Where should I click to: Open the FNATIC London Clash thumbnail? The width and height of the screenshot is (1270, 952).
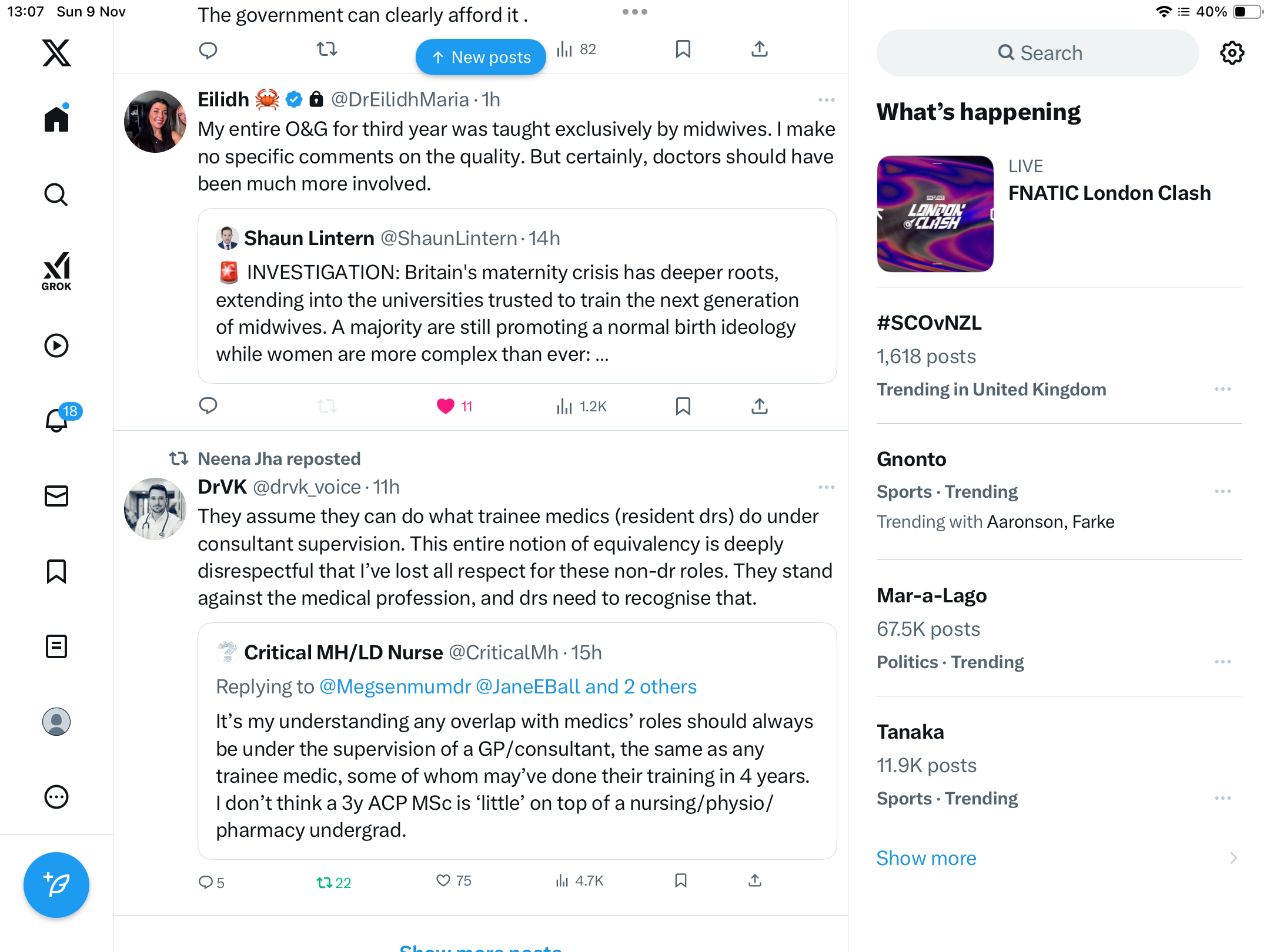[x=935, y=214]
